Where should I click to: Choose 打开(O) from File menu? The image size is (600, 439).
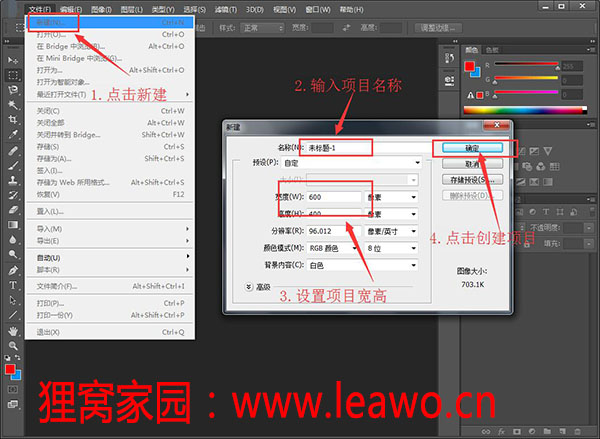click(110, 34)
